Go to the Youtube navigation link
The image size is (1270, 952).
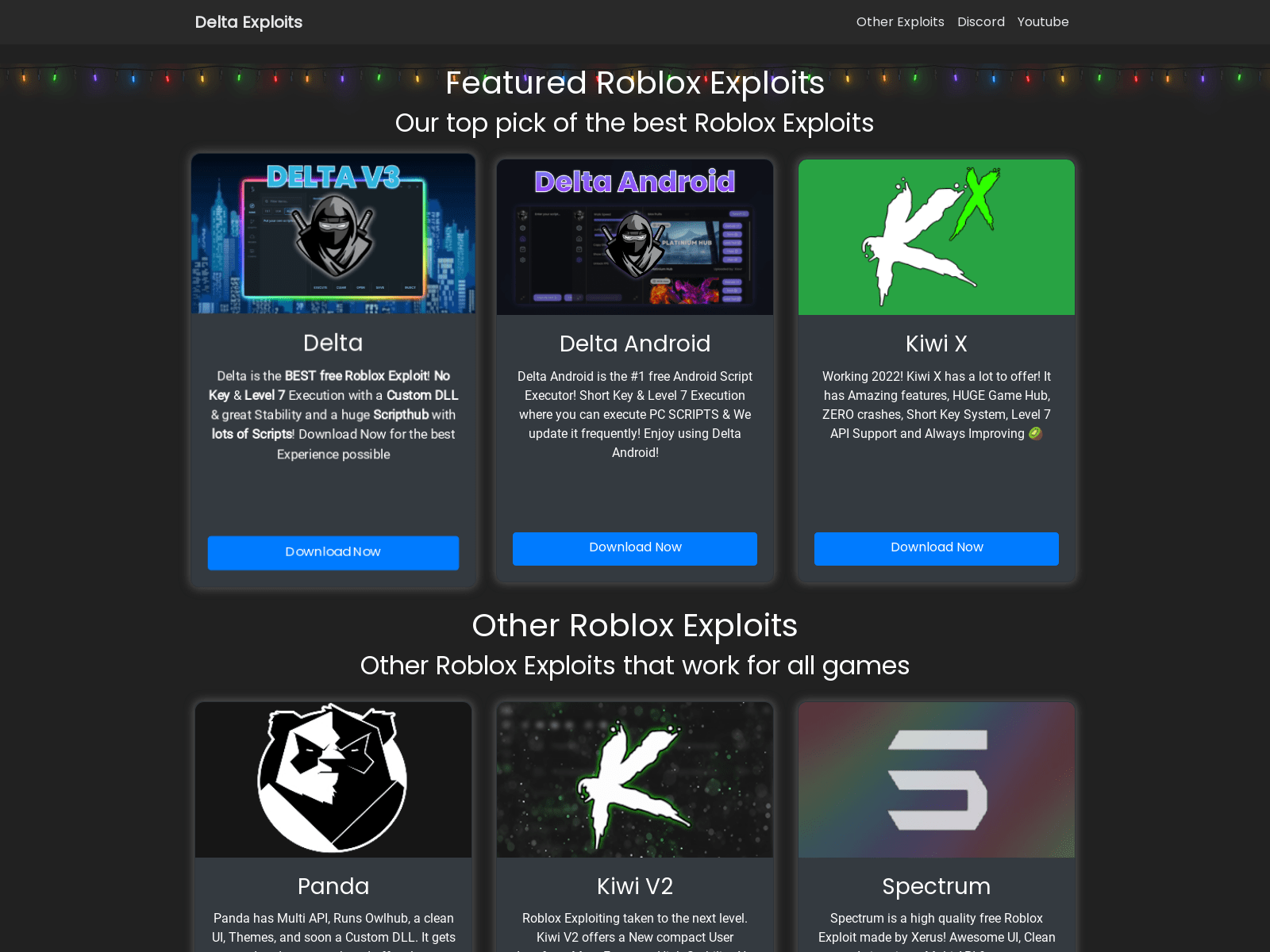(x=1043, y=22)
